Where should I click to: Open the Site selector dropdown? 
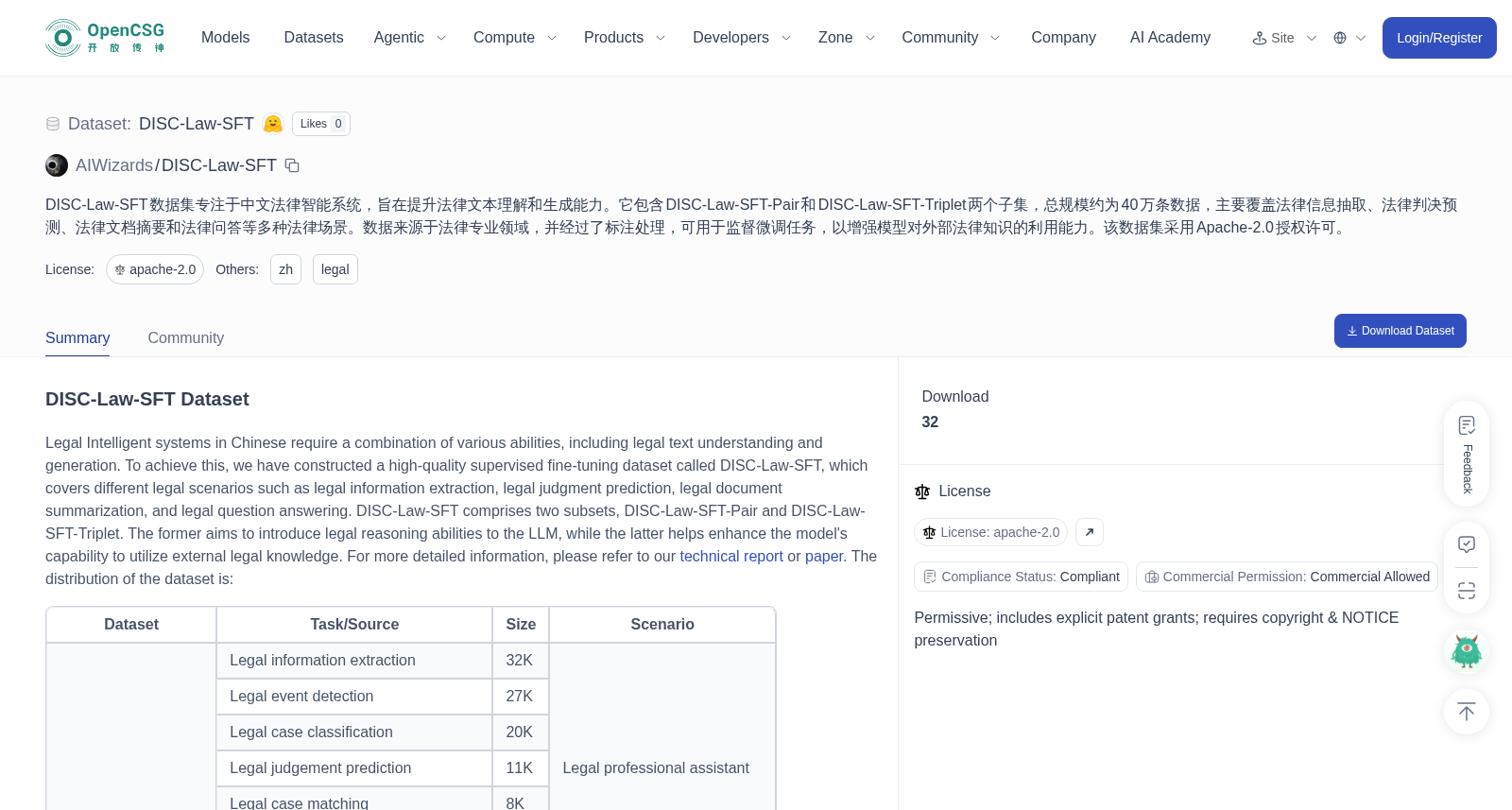pyautogui.click(x=1284, y=38)
